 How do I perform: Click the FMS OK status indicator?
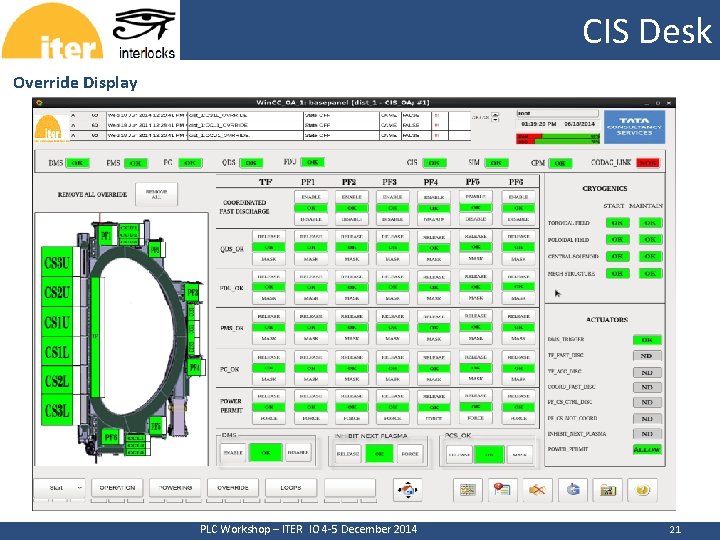136,163
